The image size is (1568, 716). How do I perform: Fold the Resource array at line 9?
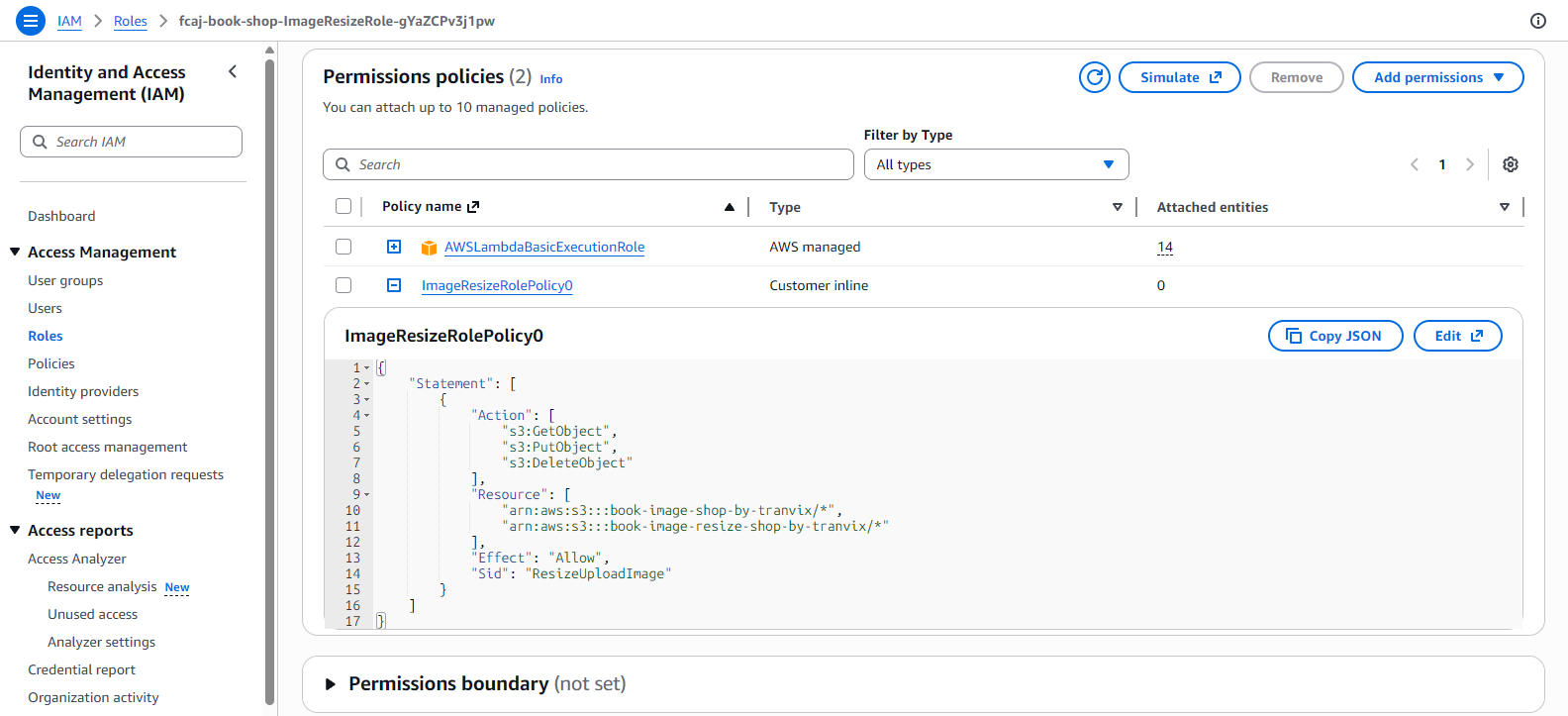point(366,495)
